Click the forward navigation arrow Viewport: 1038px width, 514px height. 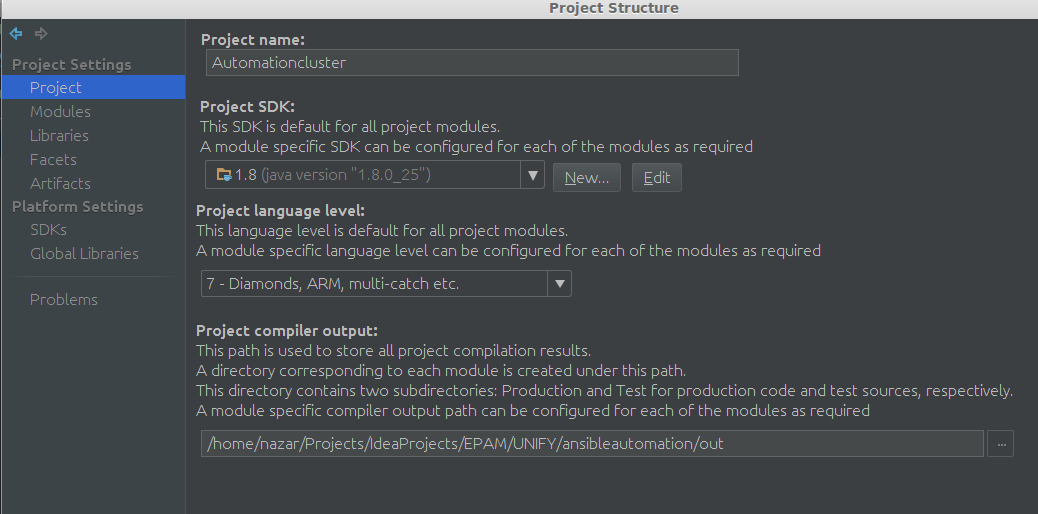click(x=41, y=33)
